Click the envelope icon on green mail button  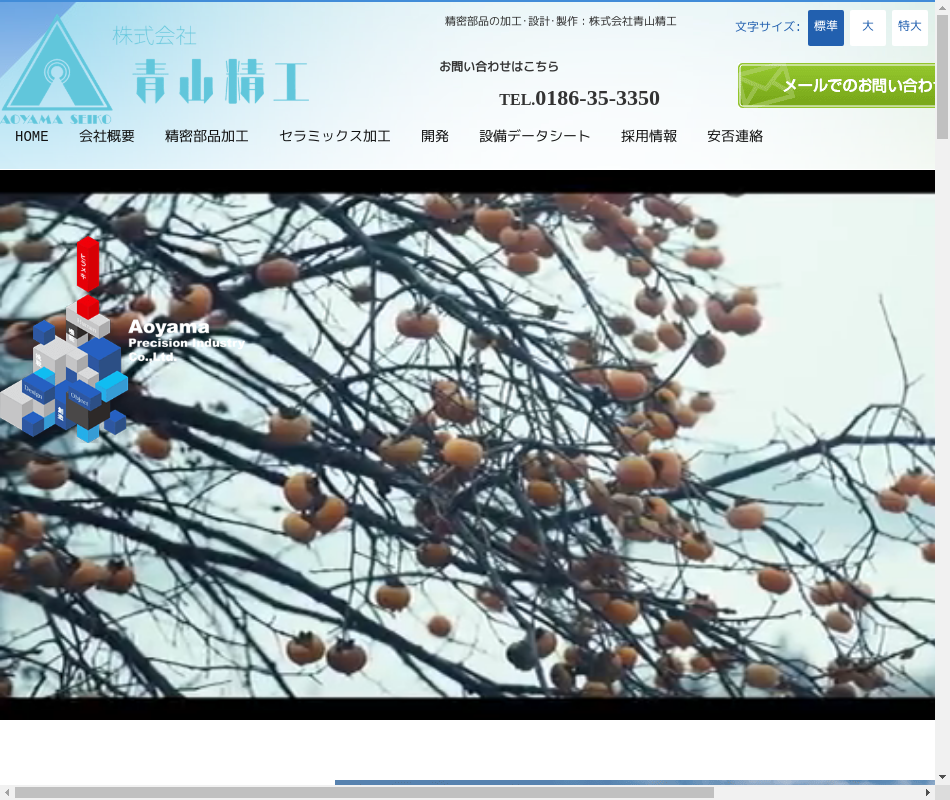click(x=760, y=86)
